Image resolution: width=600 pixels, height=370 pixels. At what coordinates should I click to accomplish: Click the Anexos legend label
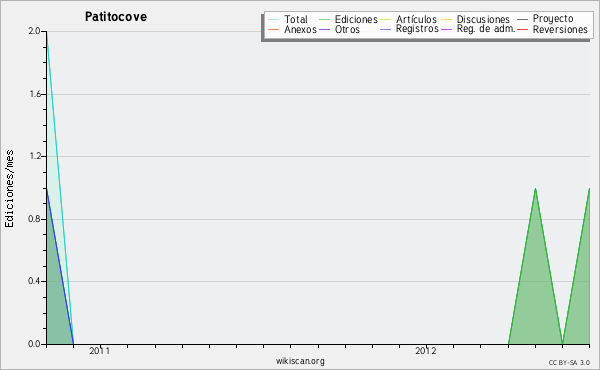pos(300,29)
